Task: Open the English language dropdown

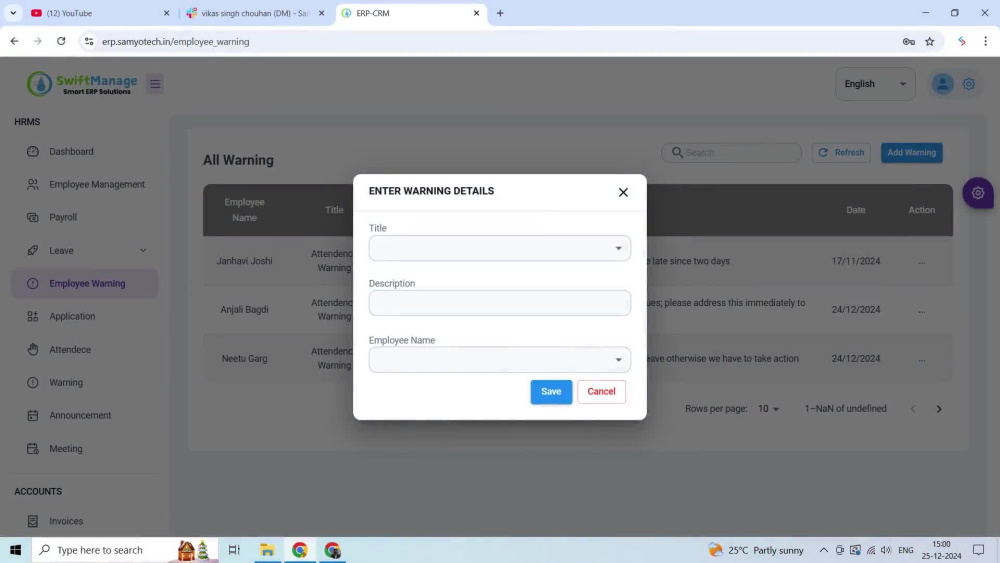Action: tap(875, 84)
